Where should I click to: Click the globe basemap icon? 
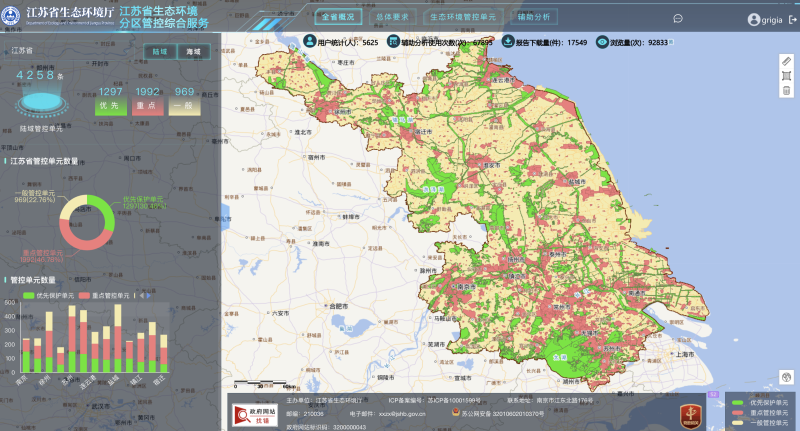click(x=786, y=376)
